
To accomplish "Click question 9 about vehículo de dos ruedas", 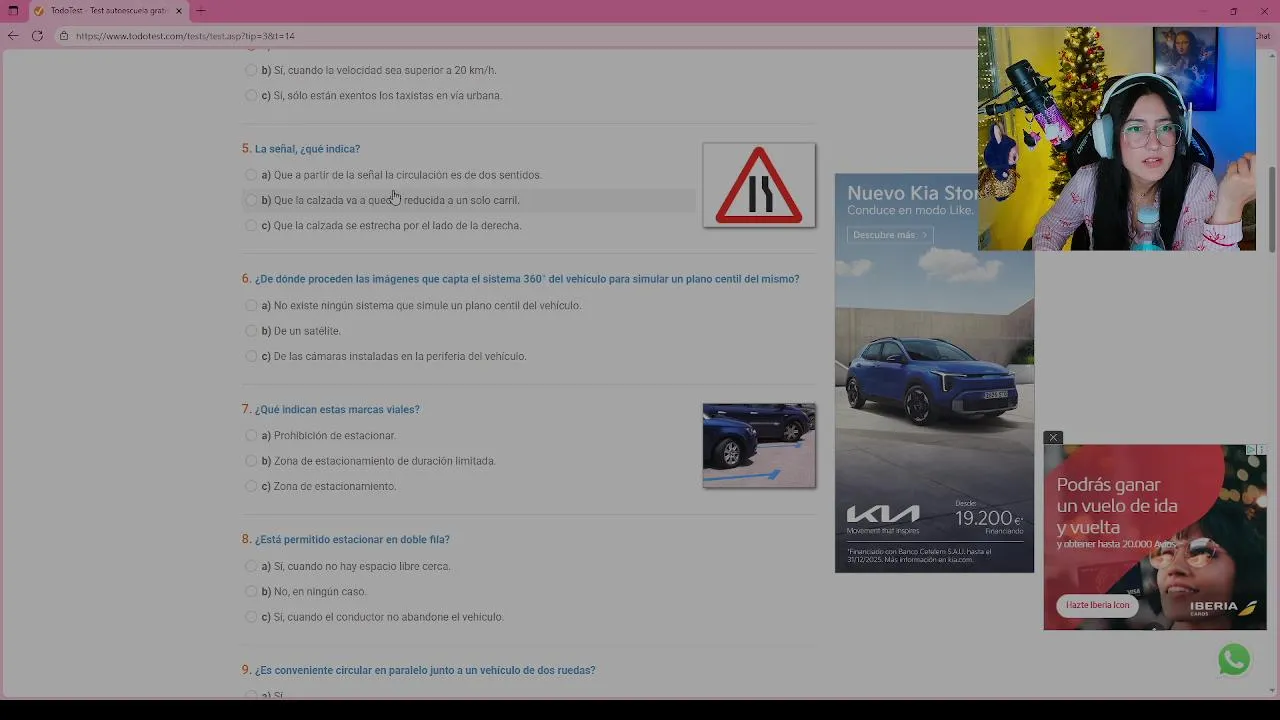I will [425, 670].
